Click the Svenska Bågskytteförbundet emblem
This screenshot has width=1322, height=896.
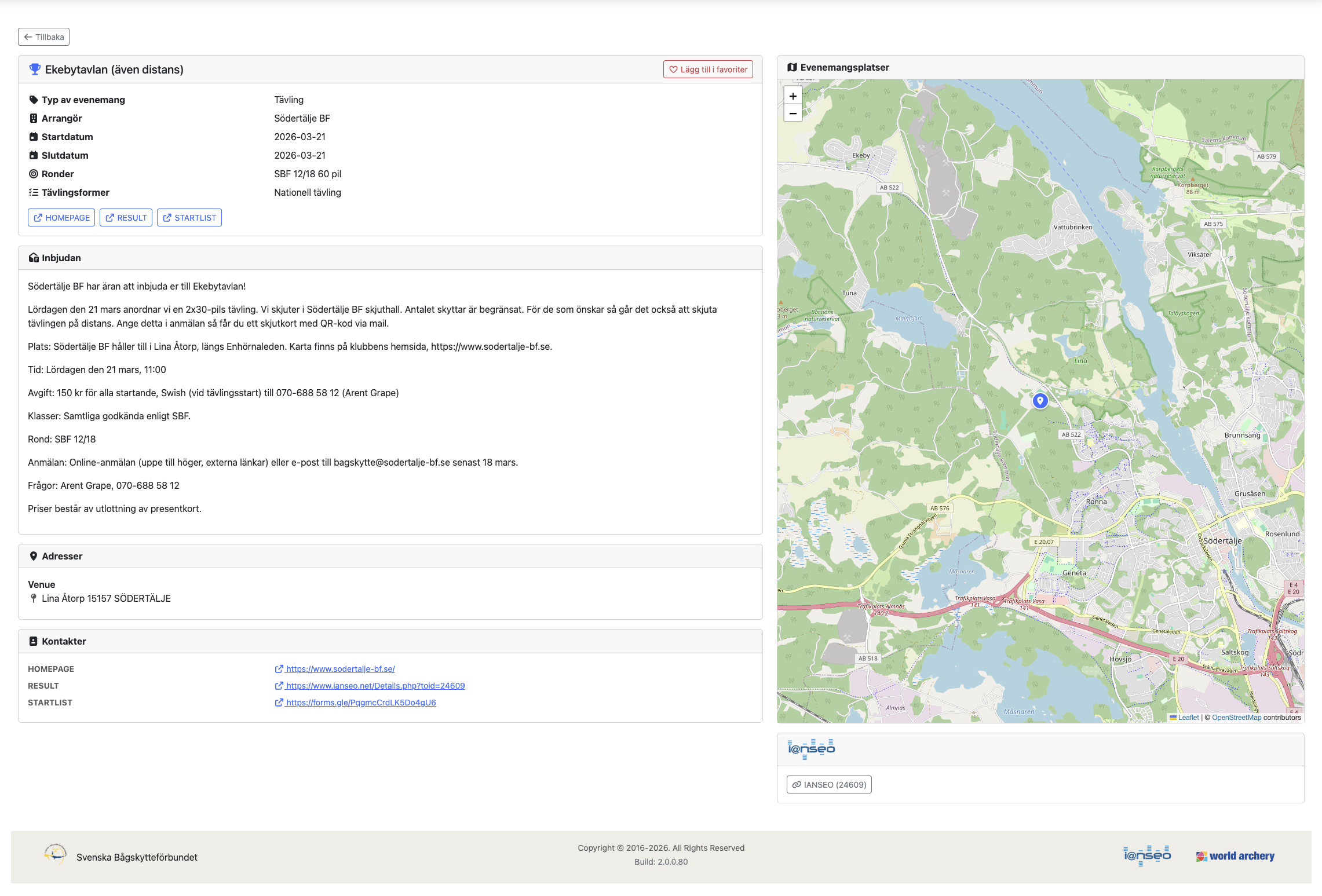click(x=55, y=854)
